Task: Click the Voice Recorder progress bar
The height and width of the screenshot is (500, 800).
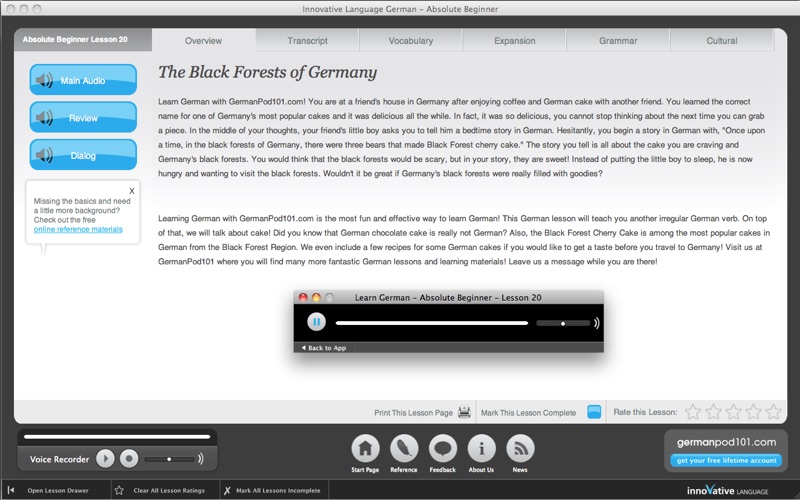Action: coord(117,437)
